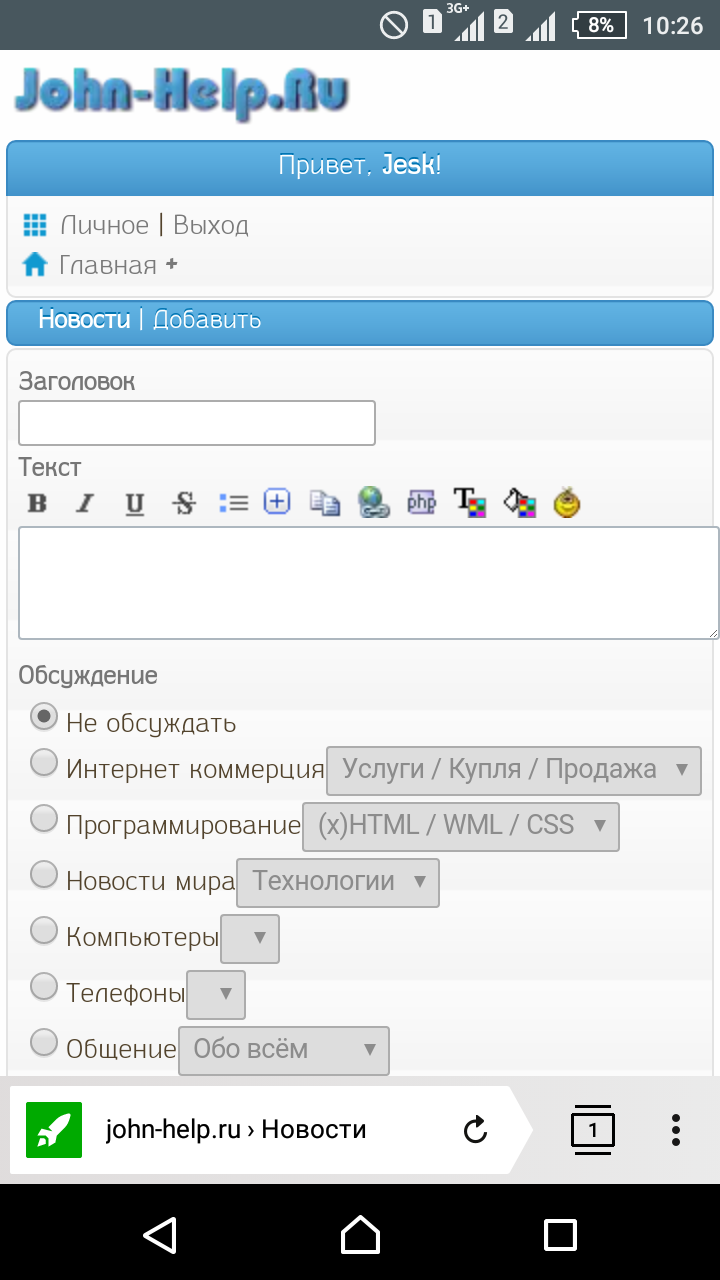Select the 'Программирование' radio option
The width and height of the screenshot is (720, 1280).
(x=44, y=819)
